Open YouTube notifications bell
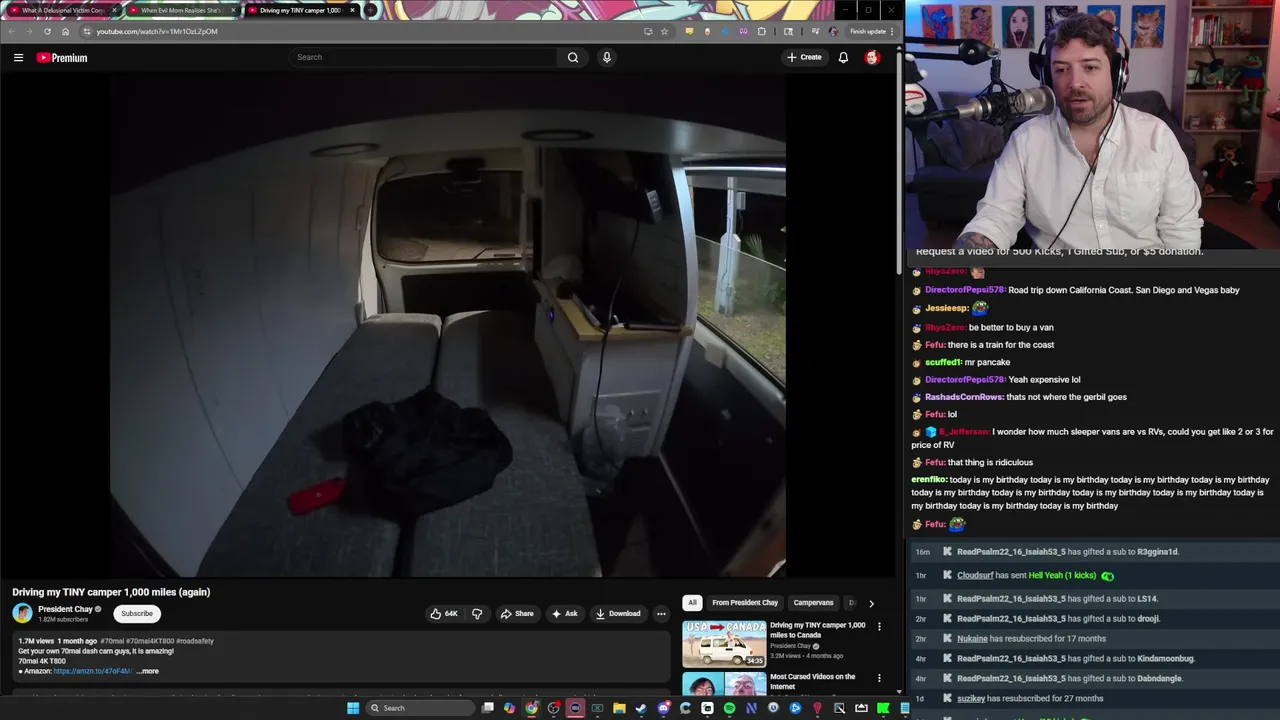The height and width of the screenshot is (720, 1280). point(843,57)
